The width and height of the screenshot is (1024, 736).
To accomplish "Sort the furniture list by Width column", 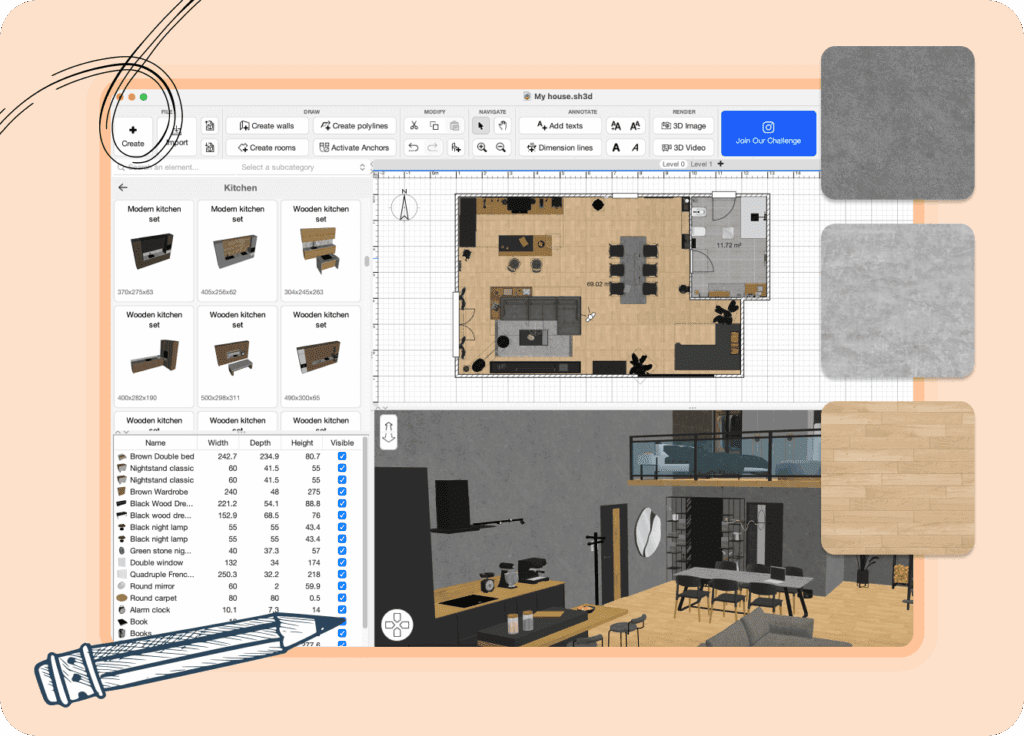I will (x=218, y=442).
